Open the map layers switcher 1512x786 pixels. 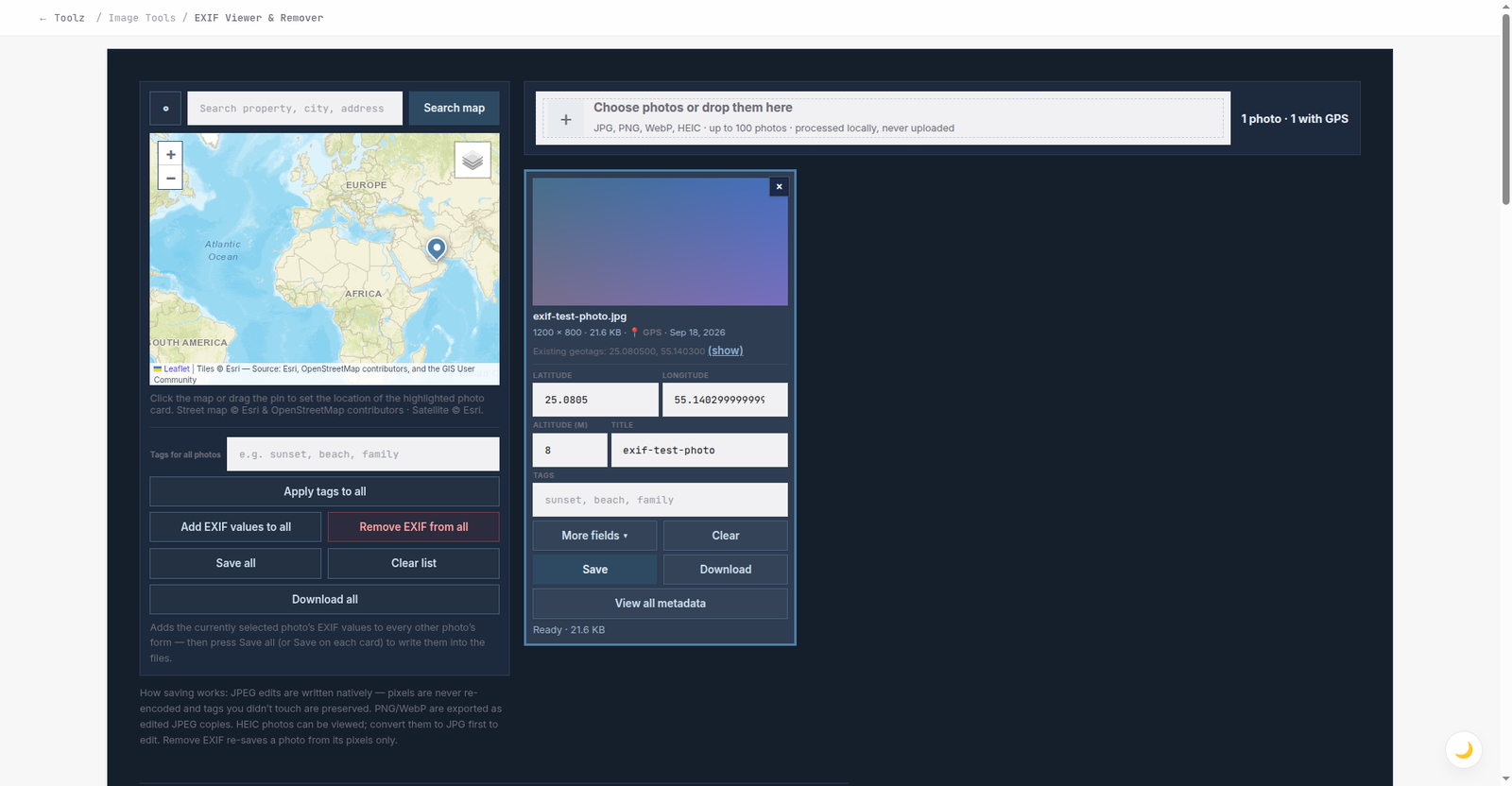point(472,160)
